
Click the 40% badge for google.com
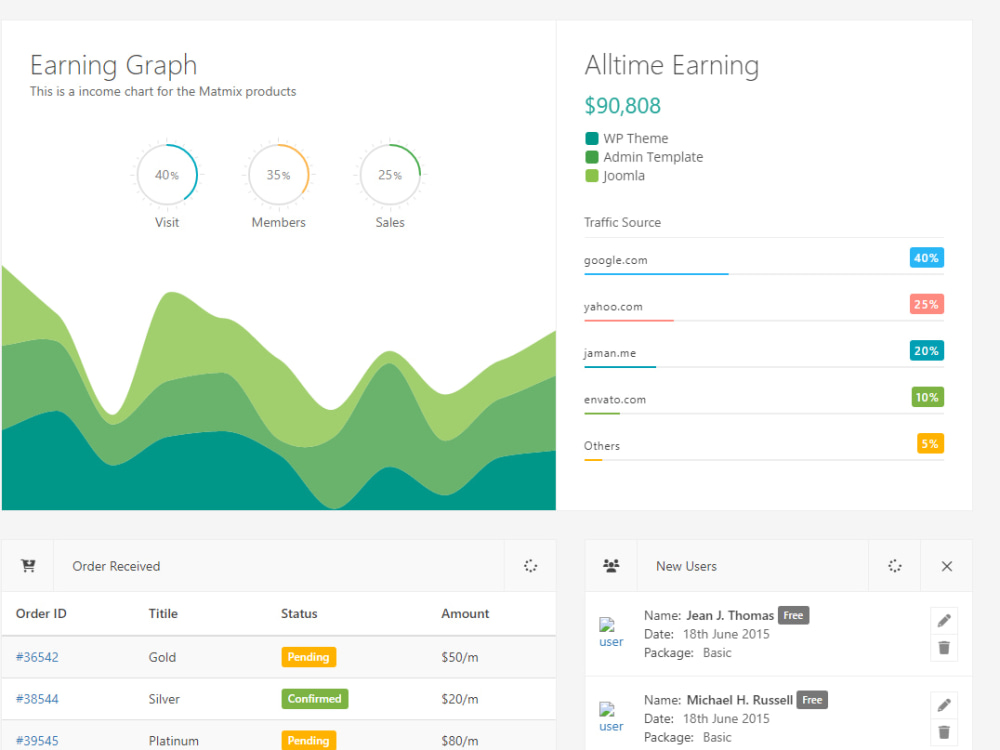pos(927,258)
